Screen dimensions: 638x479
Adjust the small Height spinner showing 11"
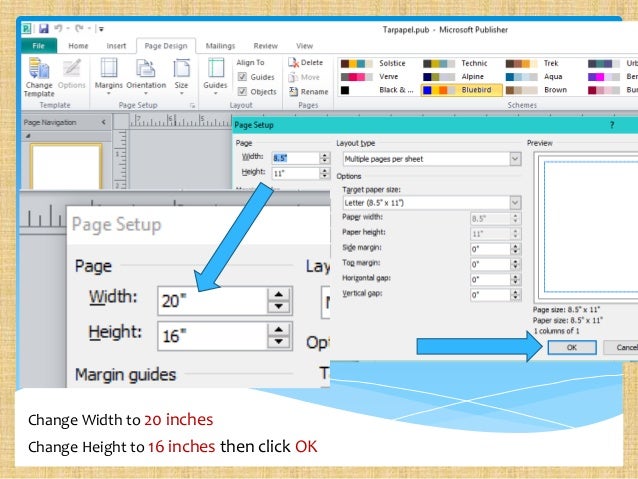pyautogui.click(x=324, y=173)
